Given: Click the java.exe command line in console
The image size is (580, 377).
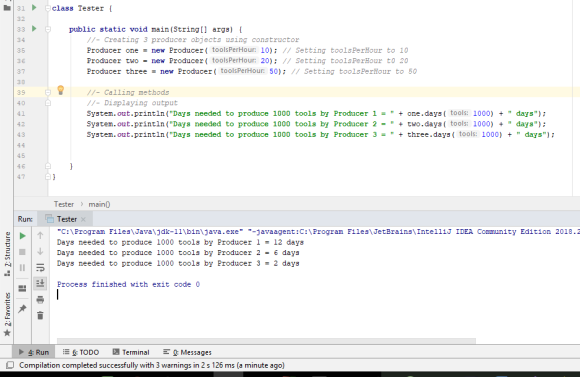Looking at the screenshot, I should tap(318, 232).
